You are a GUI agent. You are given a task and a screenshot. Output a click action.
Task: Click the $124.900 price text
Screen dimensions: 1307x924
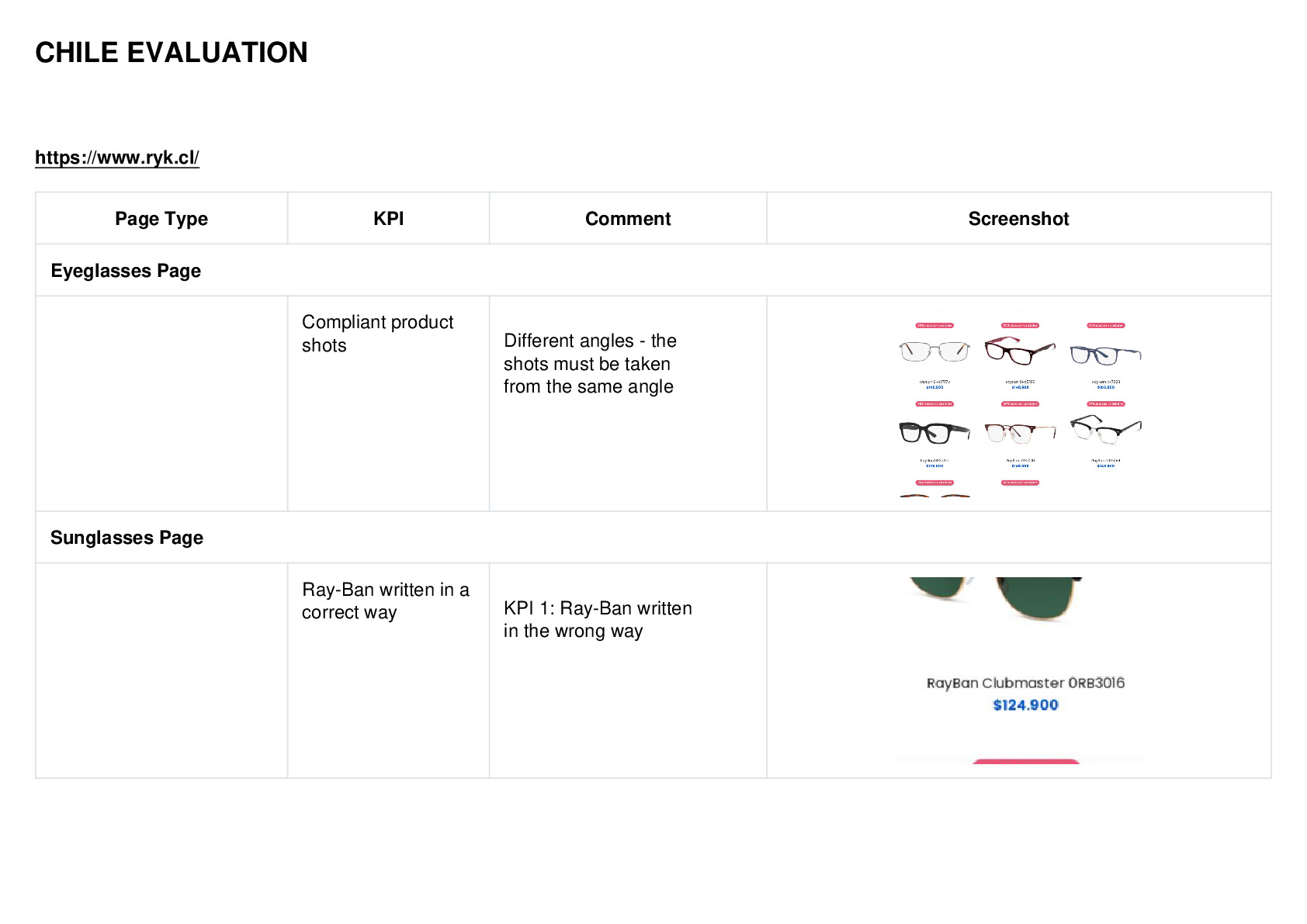[x=1025, y=704]
